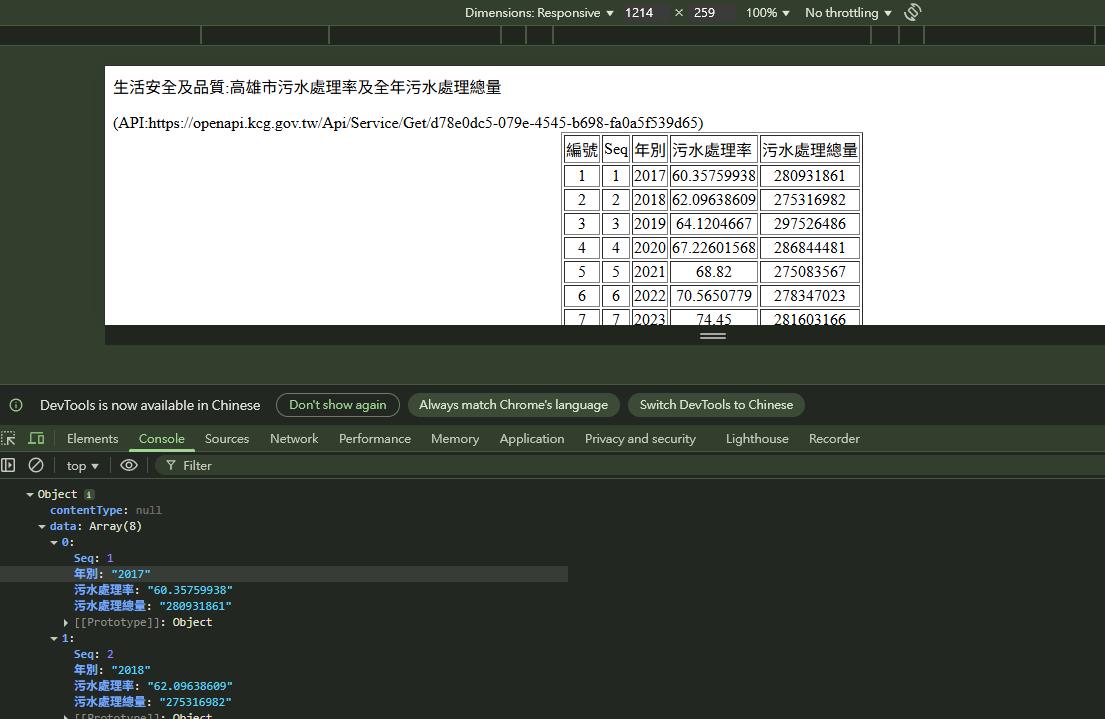Choose Always match Chrome's language

point(513,405)
